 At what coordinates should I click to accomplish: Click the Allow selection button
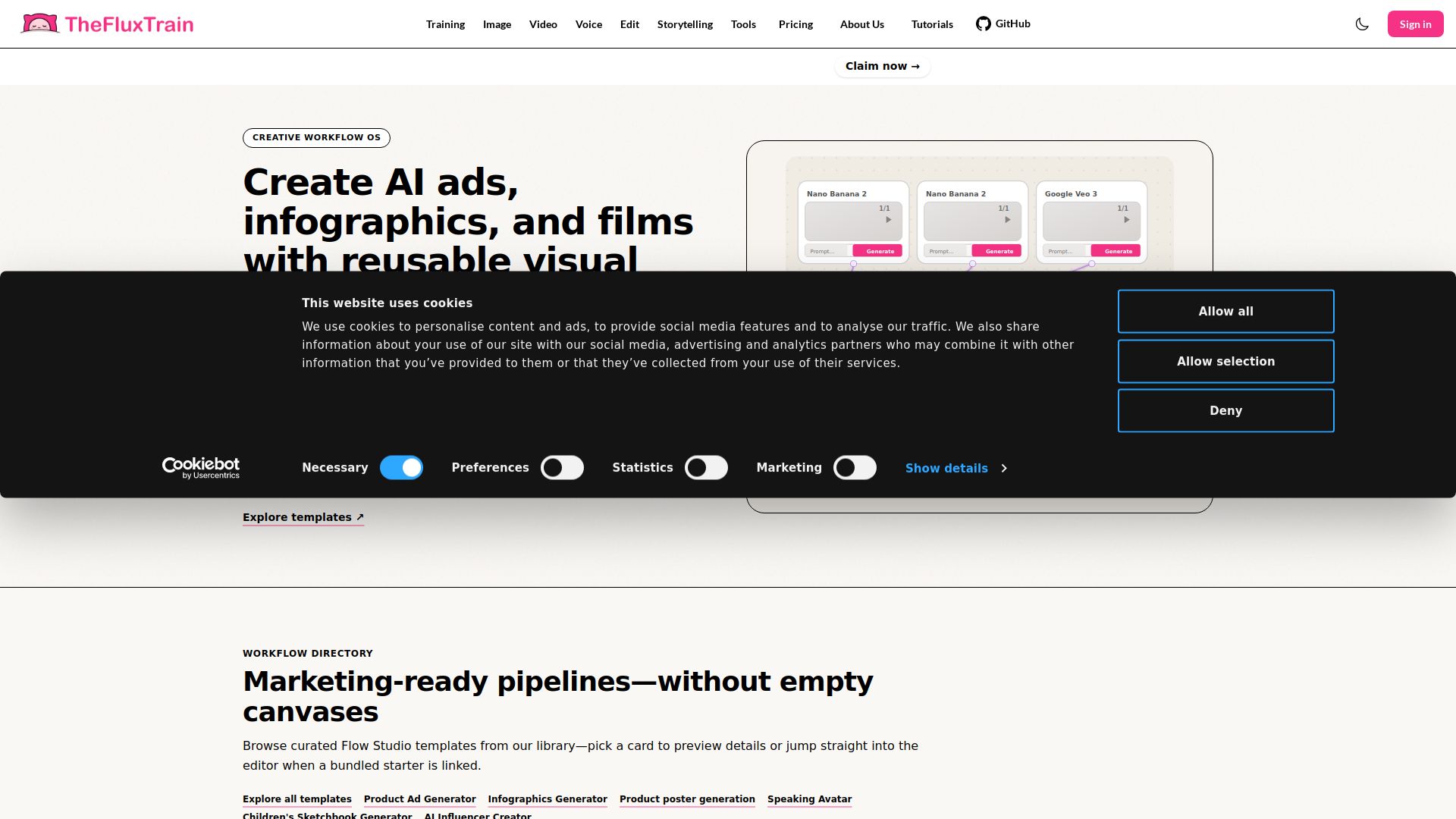tap(1225, 362)
